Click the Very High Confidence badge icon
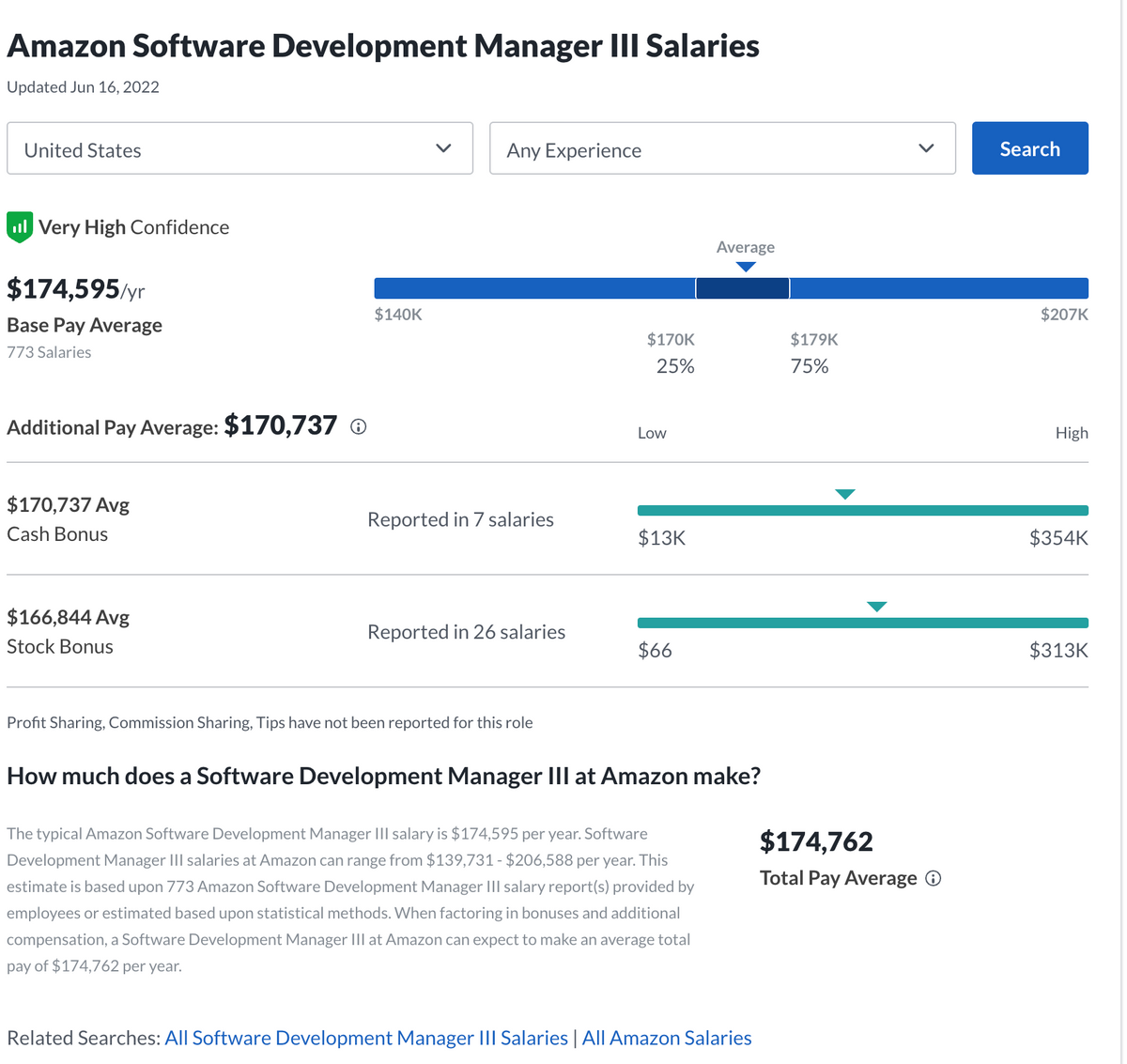 click(19, 226)
